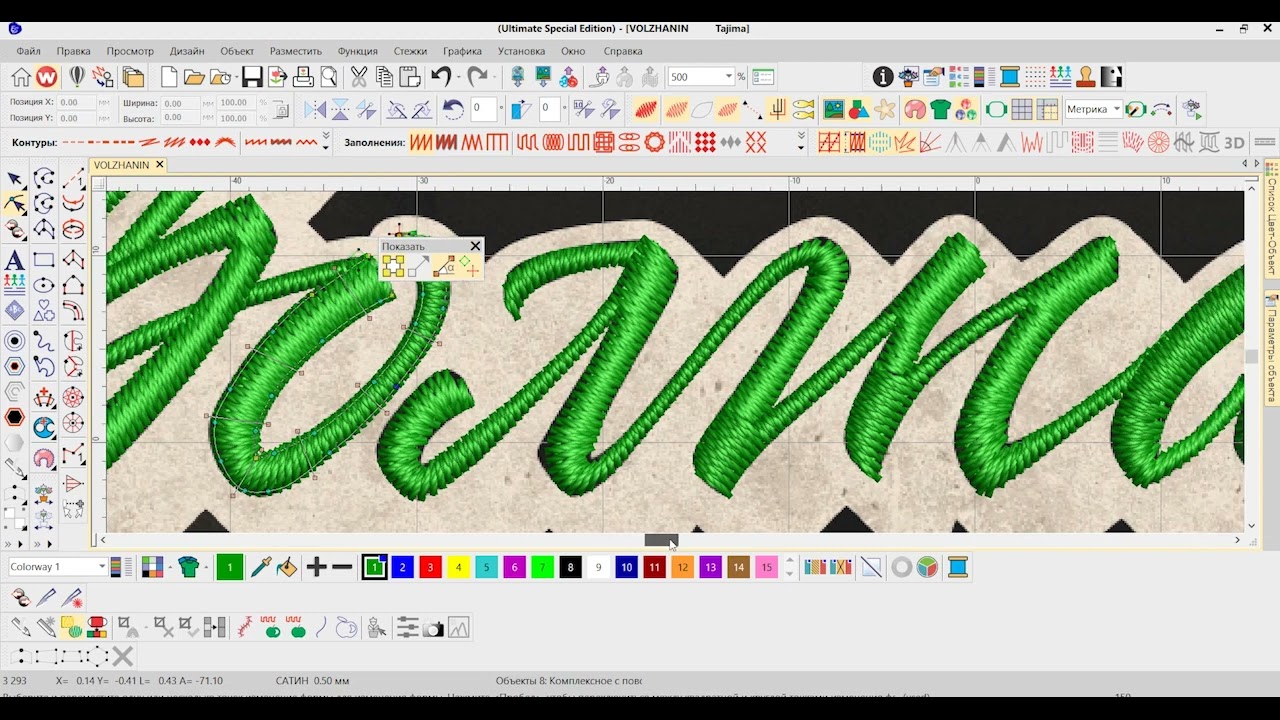Close the Показать floating toolbar
The height and width of the screenshot is (720, 1280).
tap(475, 246)
